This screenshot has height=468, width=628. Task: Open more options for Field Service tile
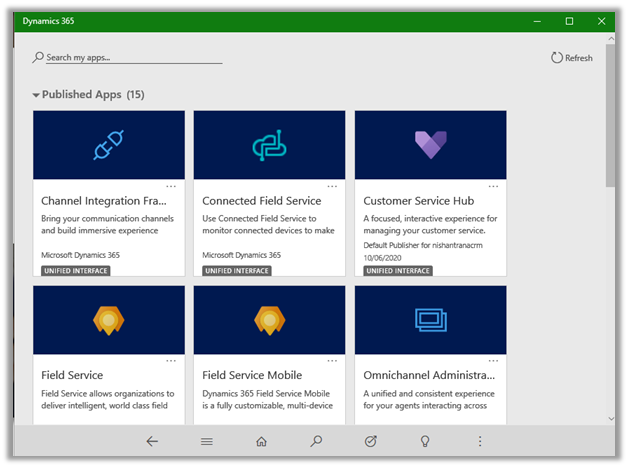click(x=171, y=361)
